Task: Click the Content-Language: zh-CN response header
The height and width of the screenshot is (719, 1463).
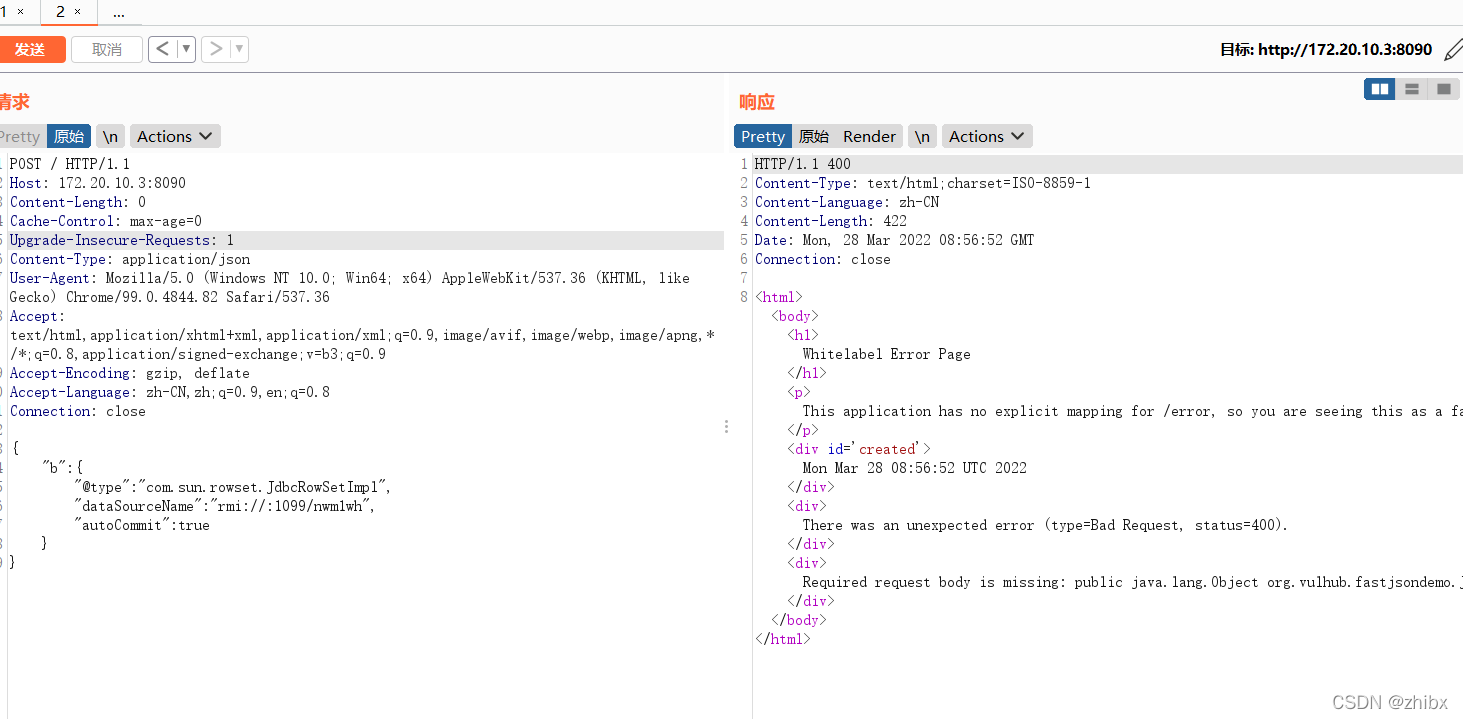Action: (847, 202)
